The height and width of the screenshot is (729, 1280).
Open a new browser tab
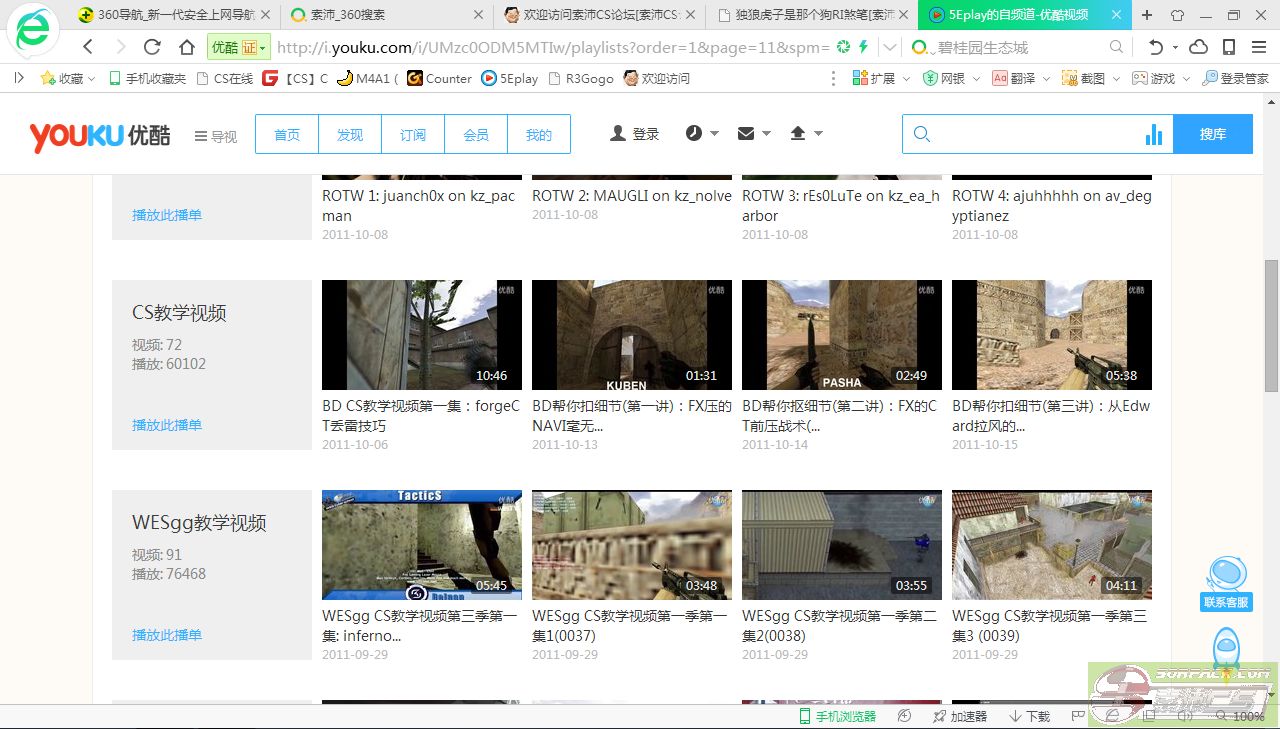pos(1147,15)
